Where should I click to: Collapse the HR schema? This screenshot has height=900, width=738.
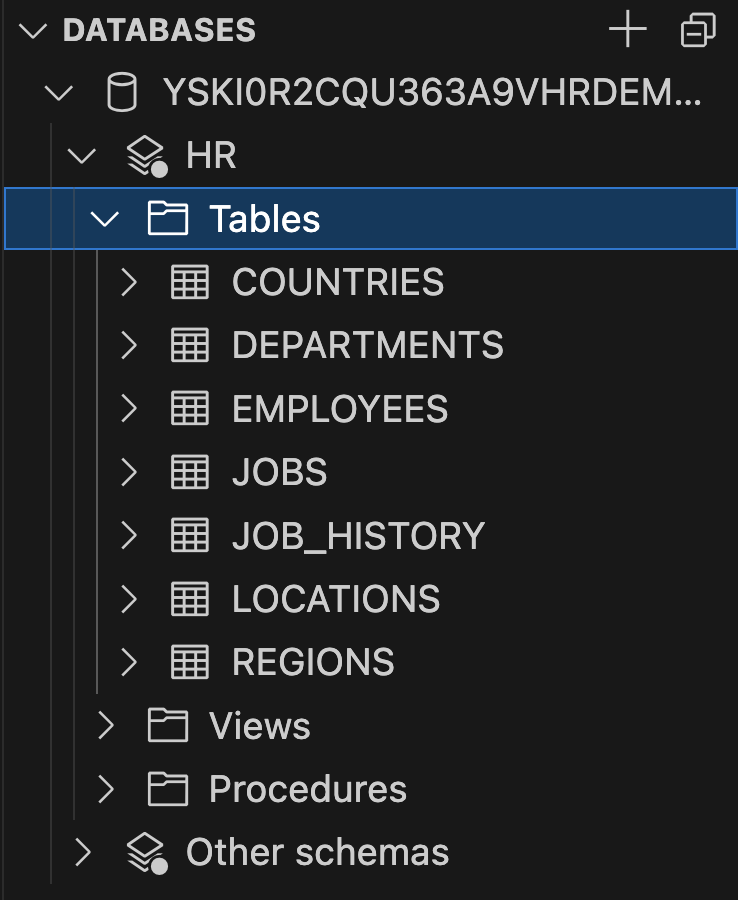click(x=82, y=155)
